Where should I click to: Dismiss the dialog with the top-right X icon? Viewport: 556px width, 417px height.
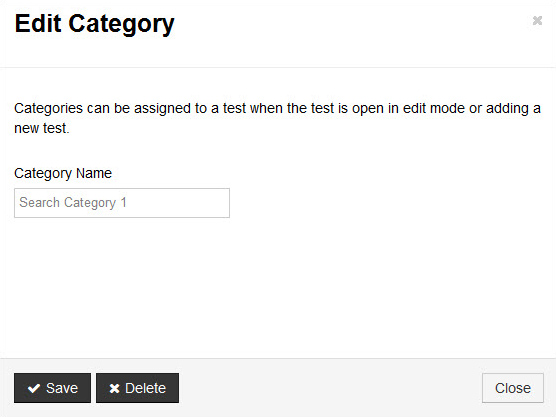[x=537, y=21]
